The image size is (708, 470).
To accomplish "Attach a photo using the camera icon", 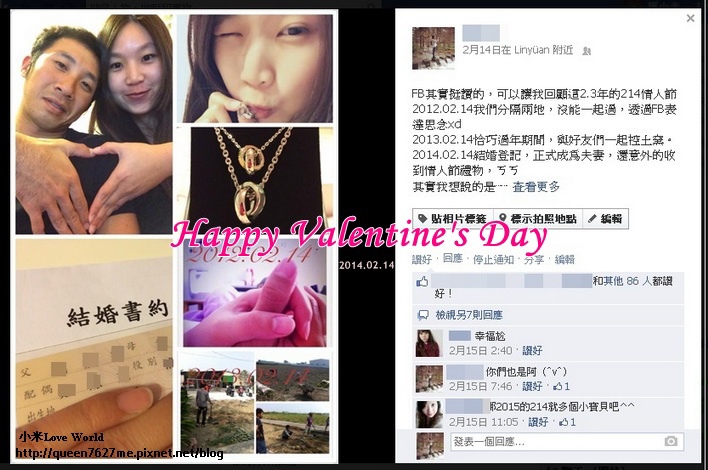I will tap(671, 441).
